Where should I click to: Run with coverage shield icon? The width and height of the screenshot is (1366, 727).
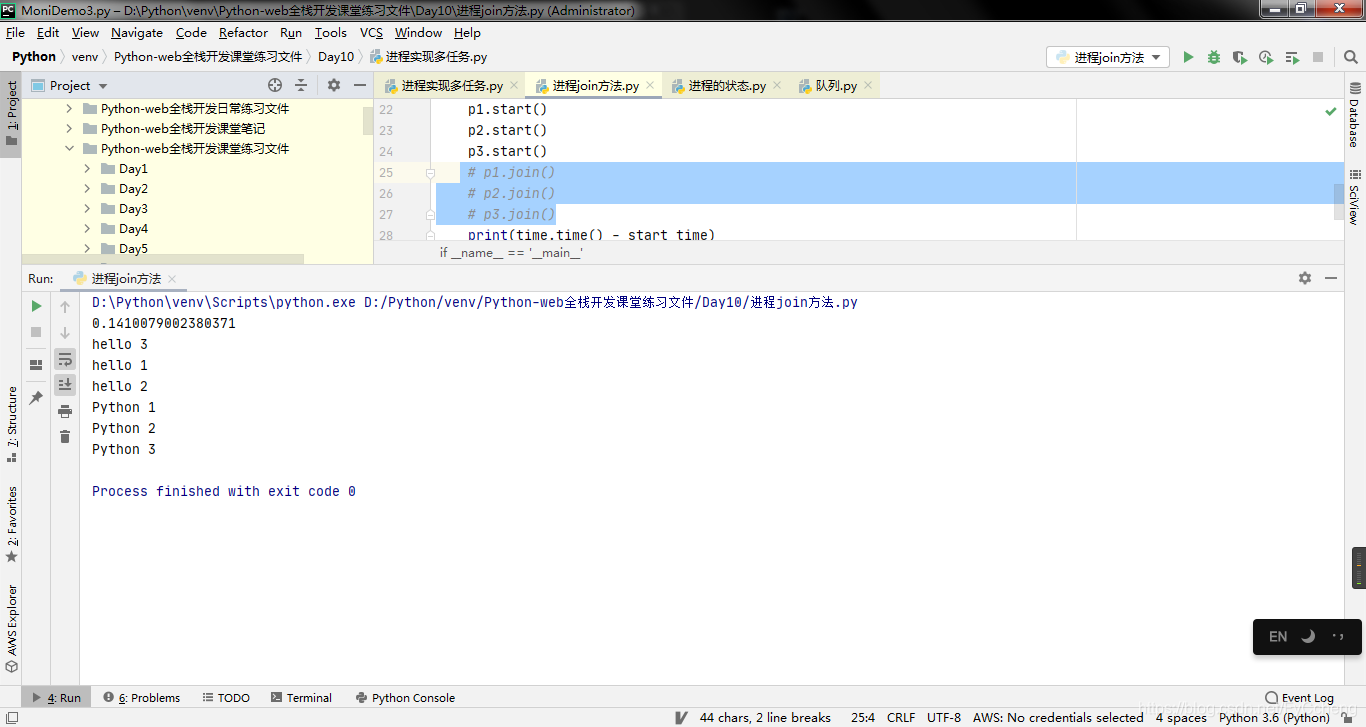click(x=1240, y=58)
